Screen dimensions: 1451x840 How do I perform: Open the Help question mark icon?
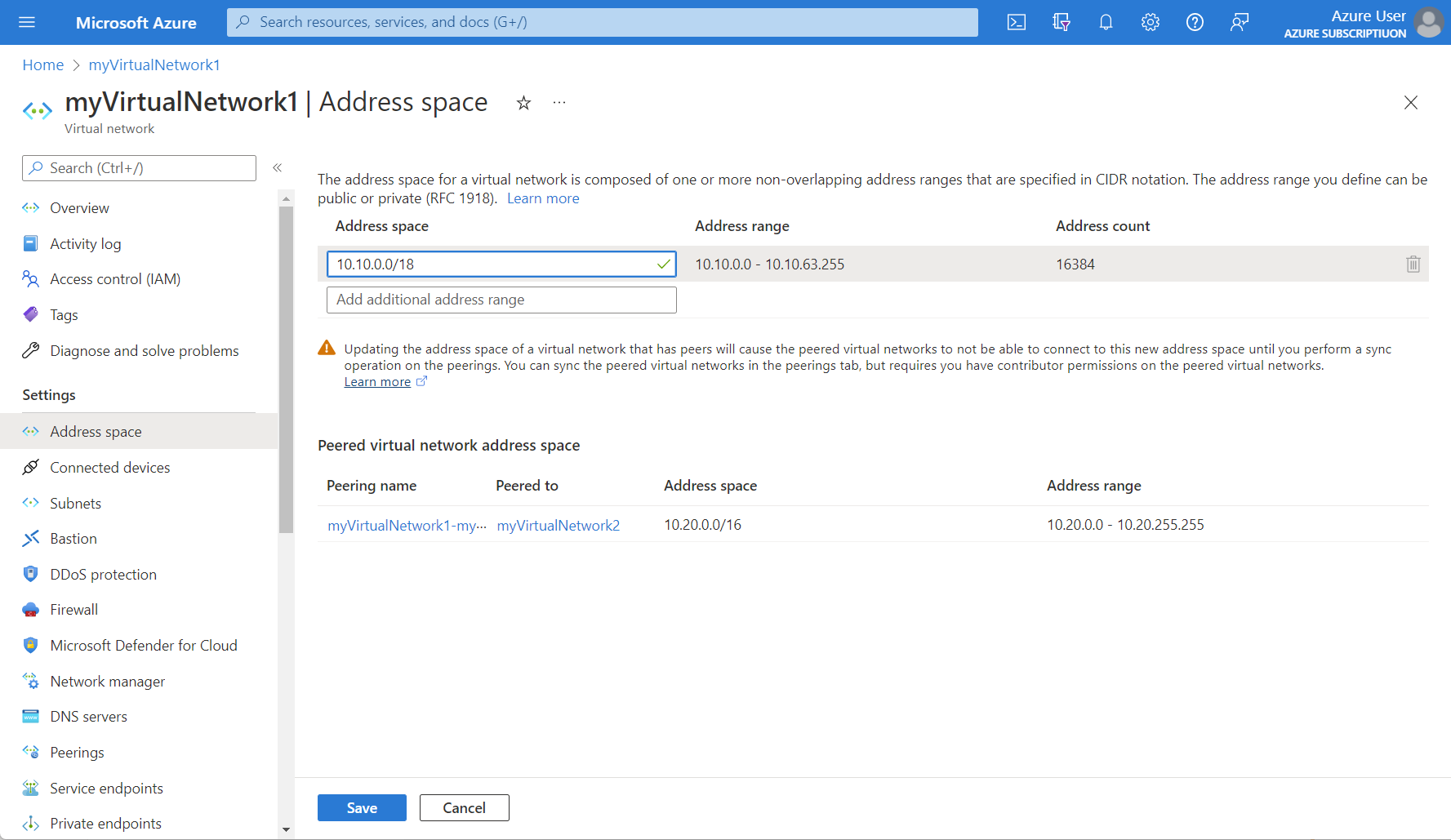pyautogui.click(x=1195, y=22)
